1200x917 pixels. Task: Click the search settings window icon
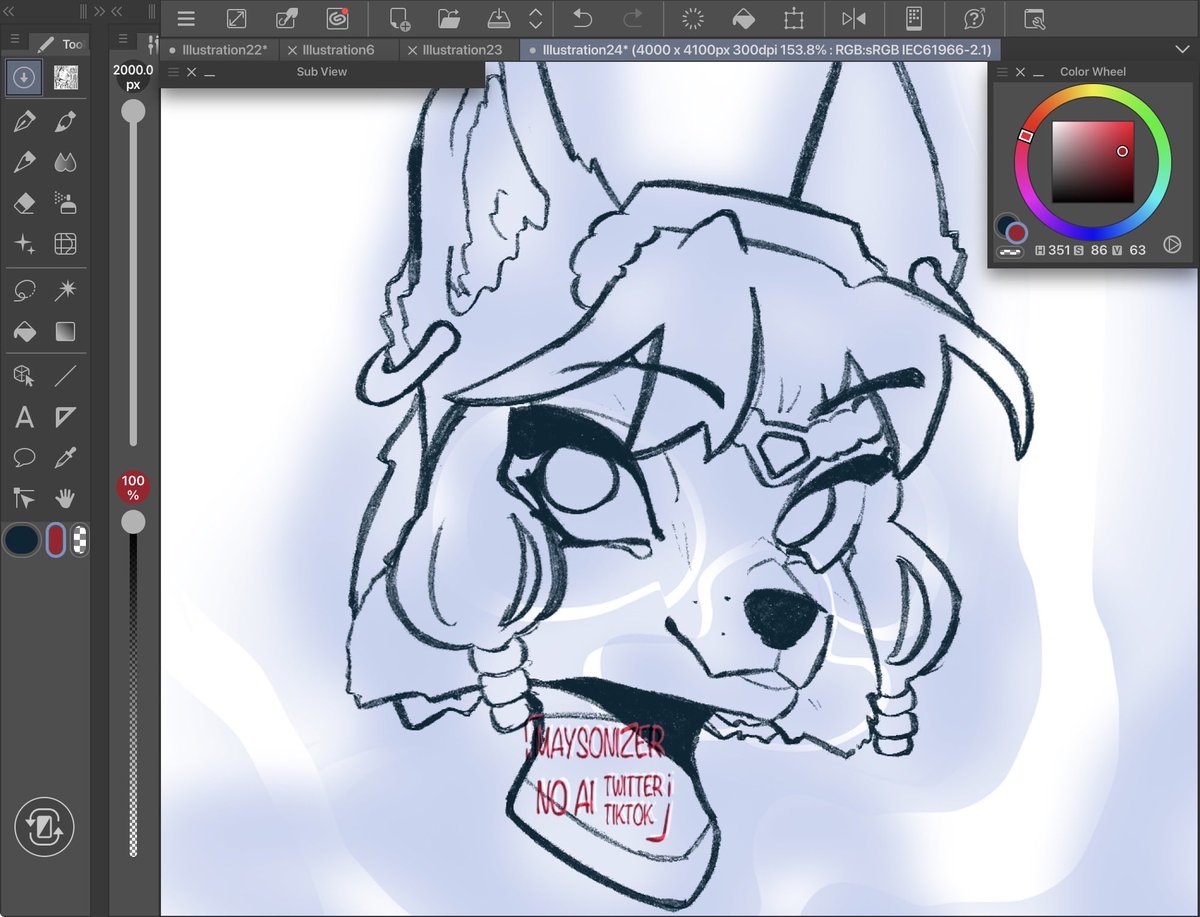point(1034,18)
